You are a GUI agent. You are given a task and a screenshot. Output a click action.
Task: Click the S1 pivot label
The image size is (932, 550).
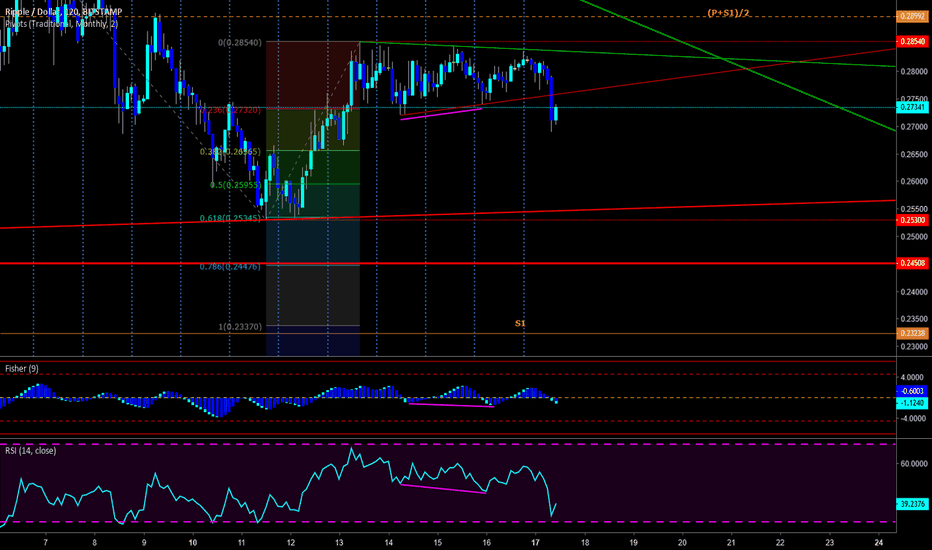(x=520, y=323)
